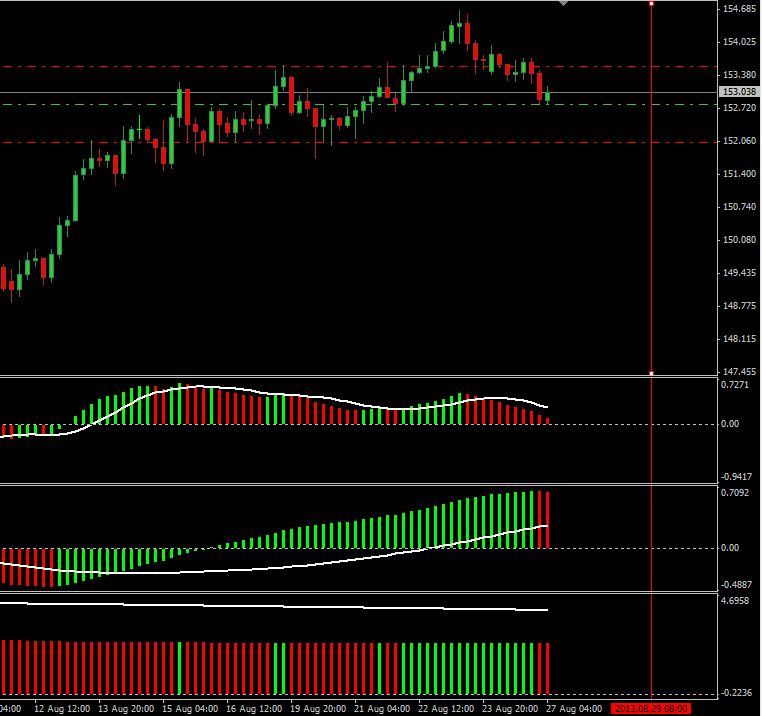The image size is (762, 716).
Task: Click the 151.400 price scale label
Action: [x=739, y=174]
